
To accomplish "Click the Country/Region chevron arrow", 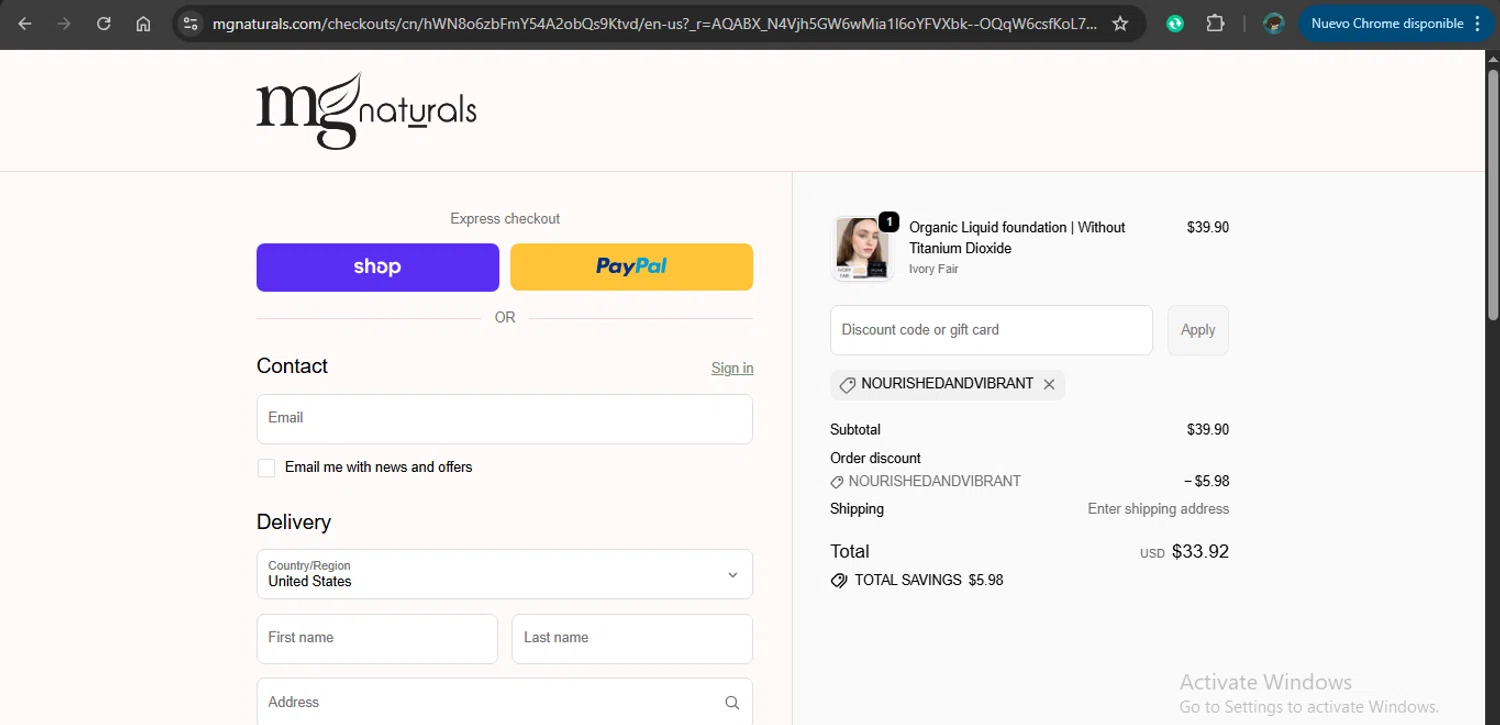I will point(732,575).
